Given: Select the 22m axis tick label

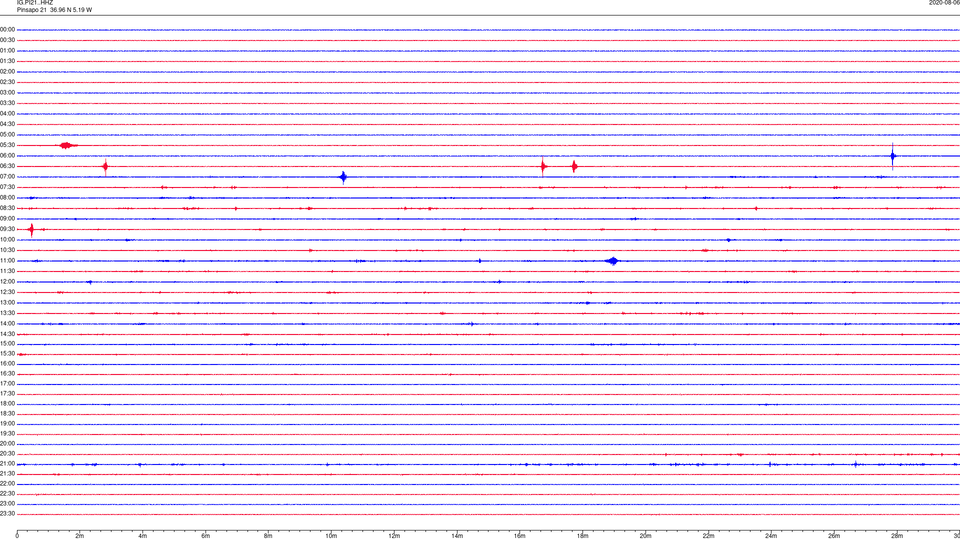Looking at the screenshot, I should coord(708,536).
